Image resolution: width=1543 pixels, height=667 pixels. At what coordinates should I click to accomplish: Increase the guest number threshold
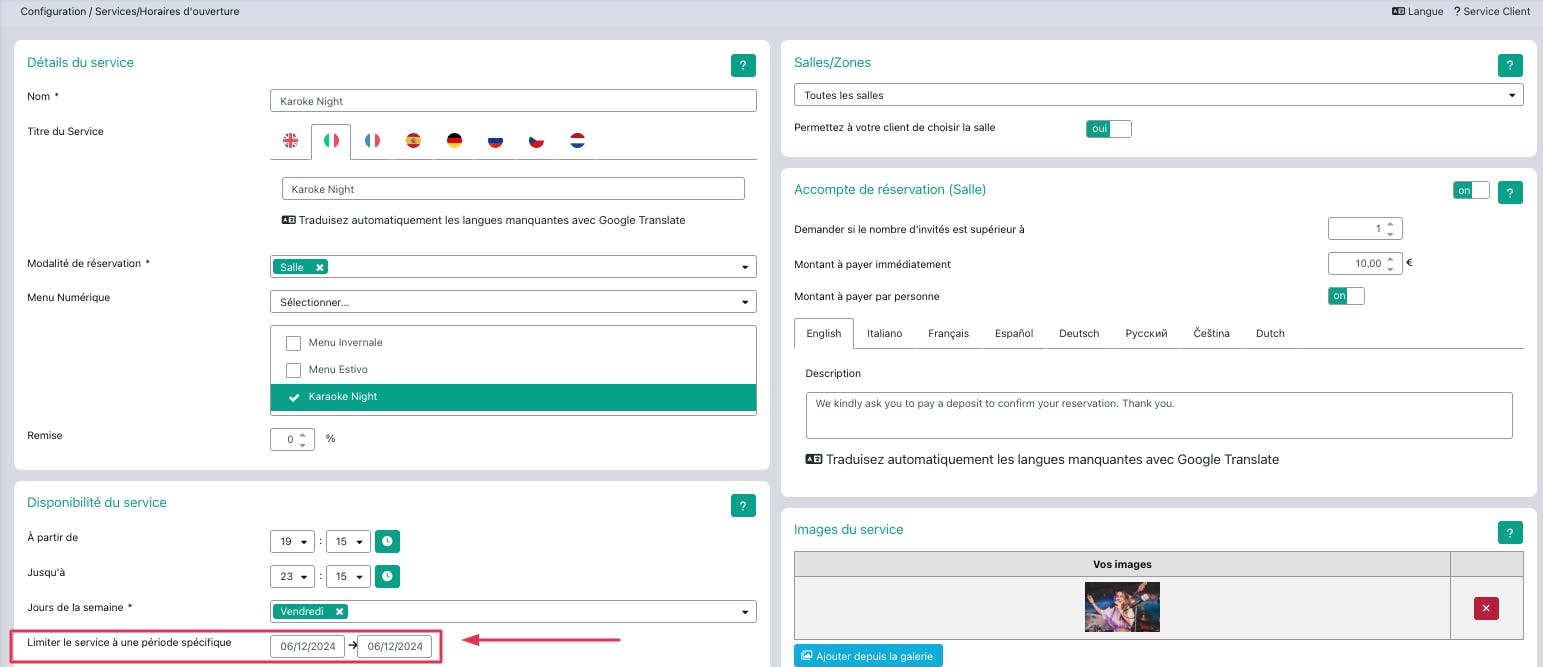[x=1390, y=224]
